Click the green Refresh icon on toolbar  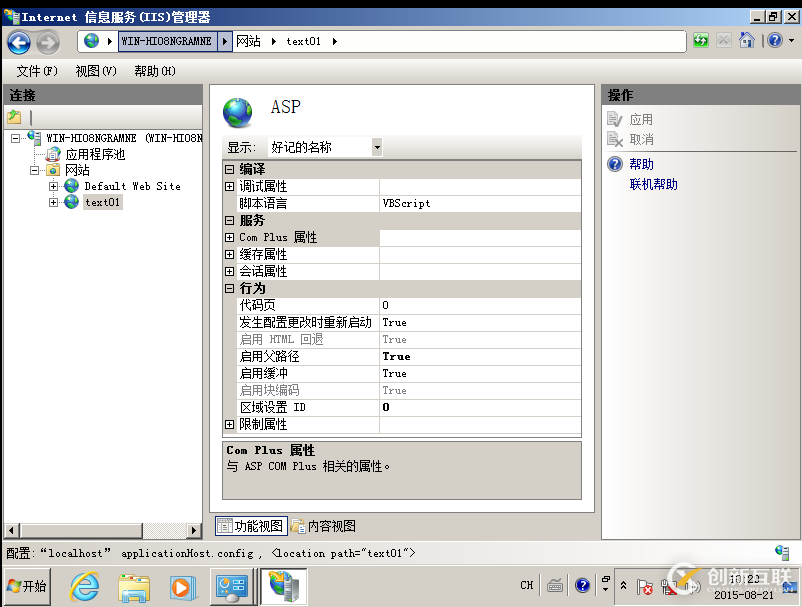coord(700,40)
